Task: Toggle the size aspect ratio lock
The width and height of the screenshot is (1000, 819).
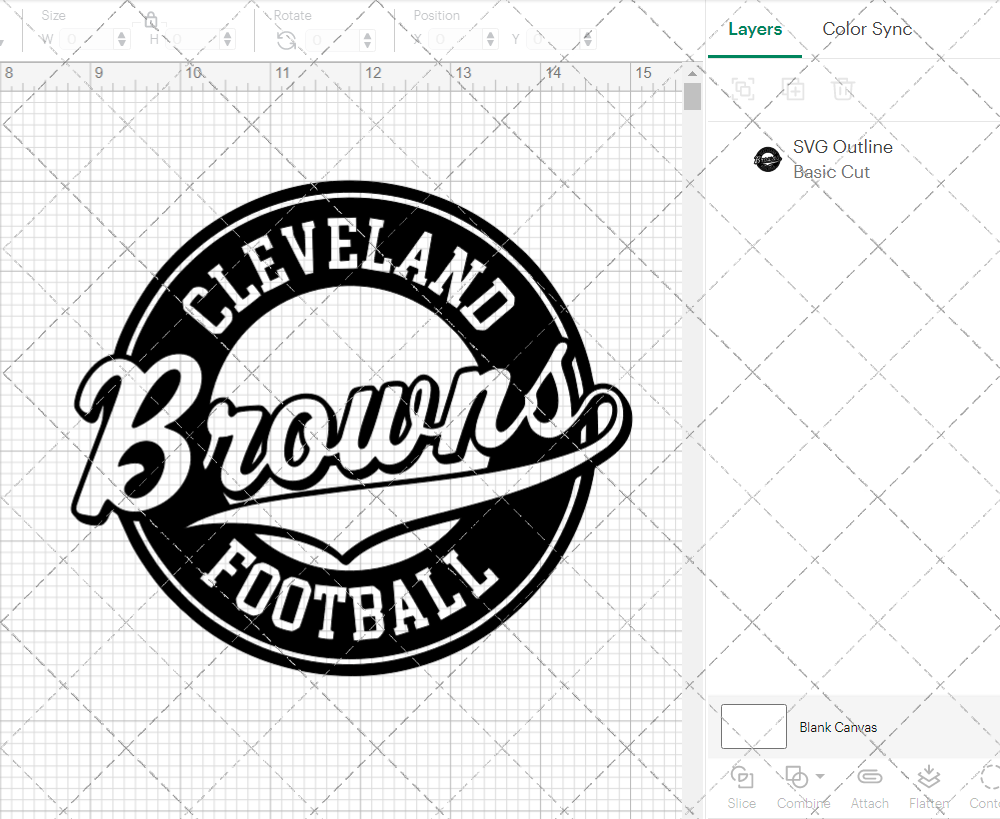Action: (151, 20)
